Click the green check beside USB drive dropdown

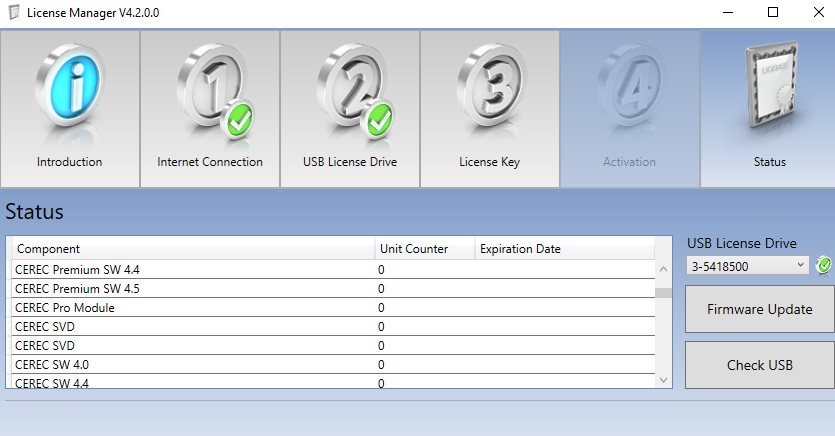click(824, 265)
